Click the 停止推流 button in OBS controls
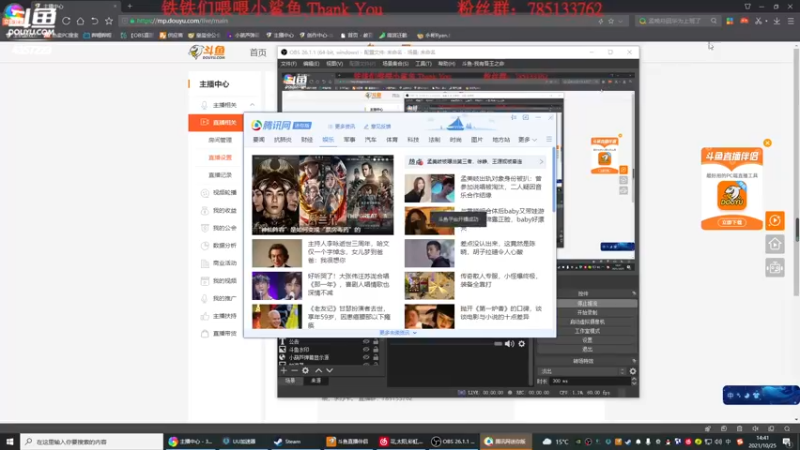 [x=587, y=303]
